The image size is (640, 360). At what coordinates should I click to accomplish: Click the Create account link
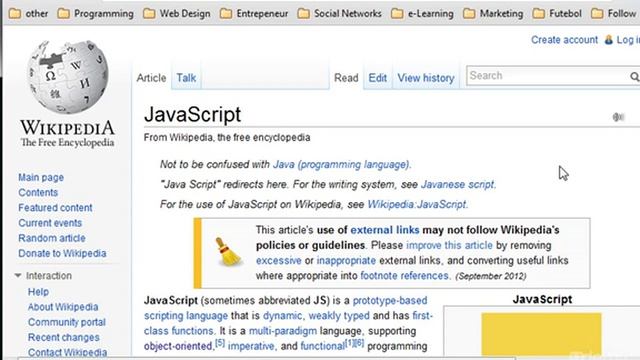pos(564,40)
